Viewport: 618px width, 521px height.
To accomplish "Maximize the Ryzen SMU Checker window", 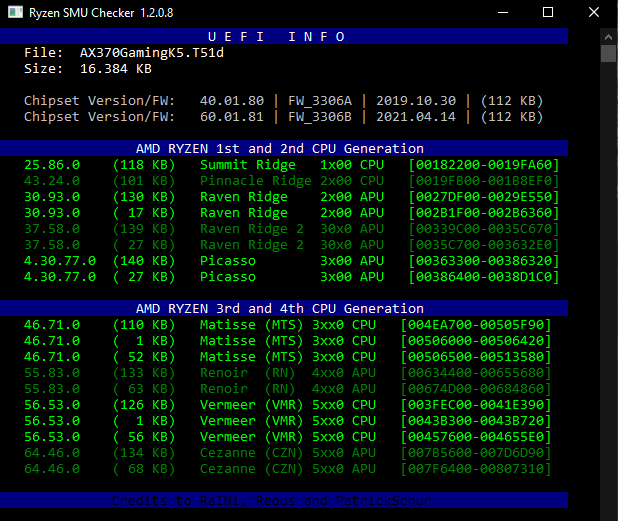I will click(x=548, y=12).
